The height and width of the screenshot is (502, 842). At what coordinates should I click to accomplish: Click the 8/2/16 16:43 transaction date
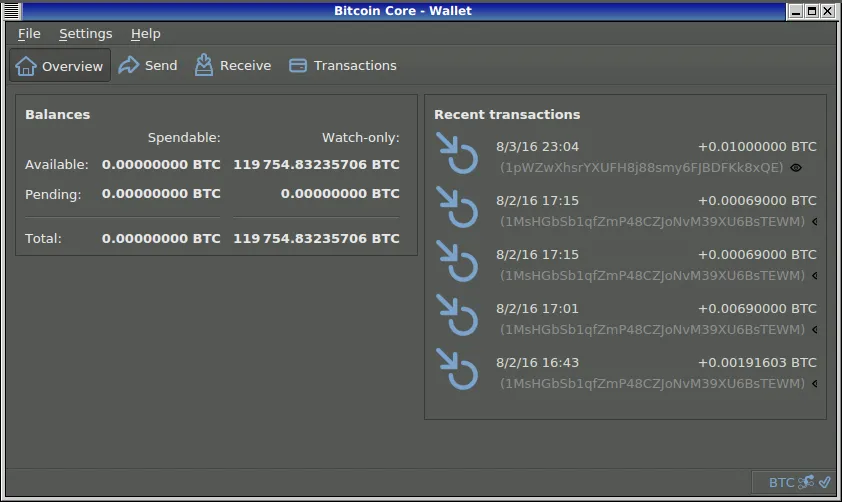[x=538, y=362]
